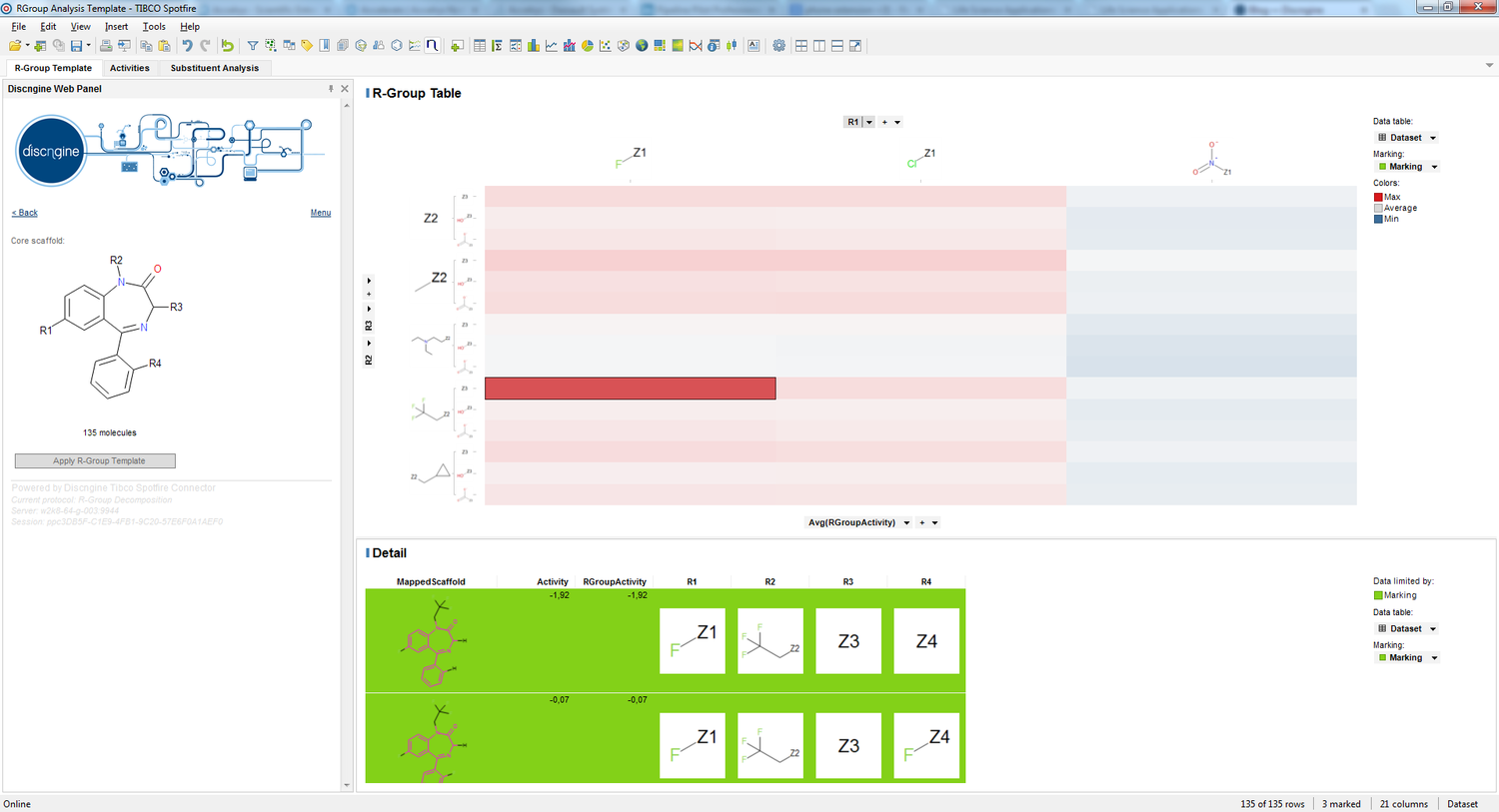Image resolution: width=1499 pixels, height=812 pixels.
Task: Insert a Heat Map visualization
Action: tap(678, 46)
